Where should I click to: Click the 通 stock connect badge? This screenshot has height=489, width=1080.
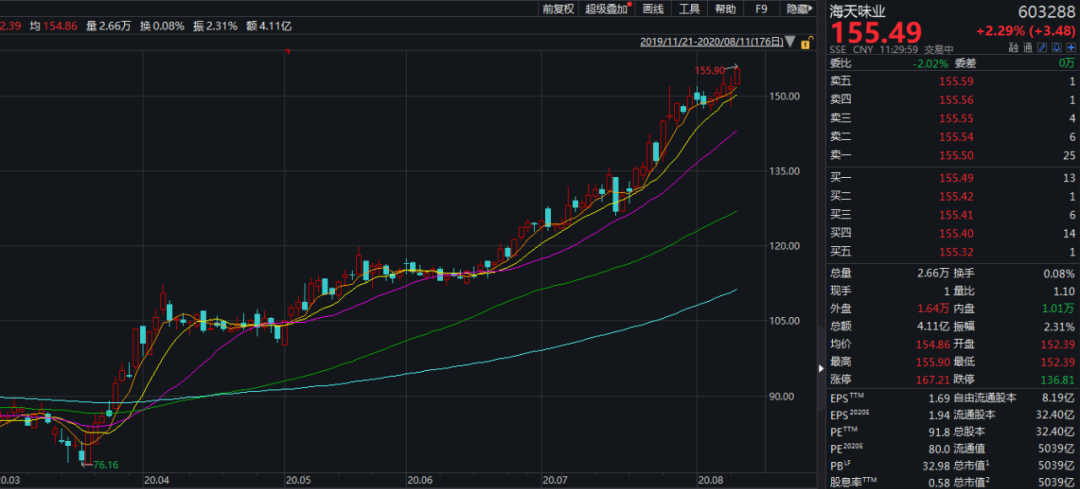tap(1027, 48)
